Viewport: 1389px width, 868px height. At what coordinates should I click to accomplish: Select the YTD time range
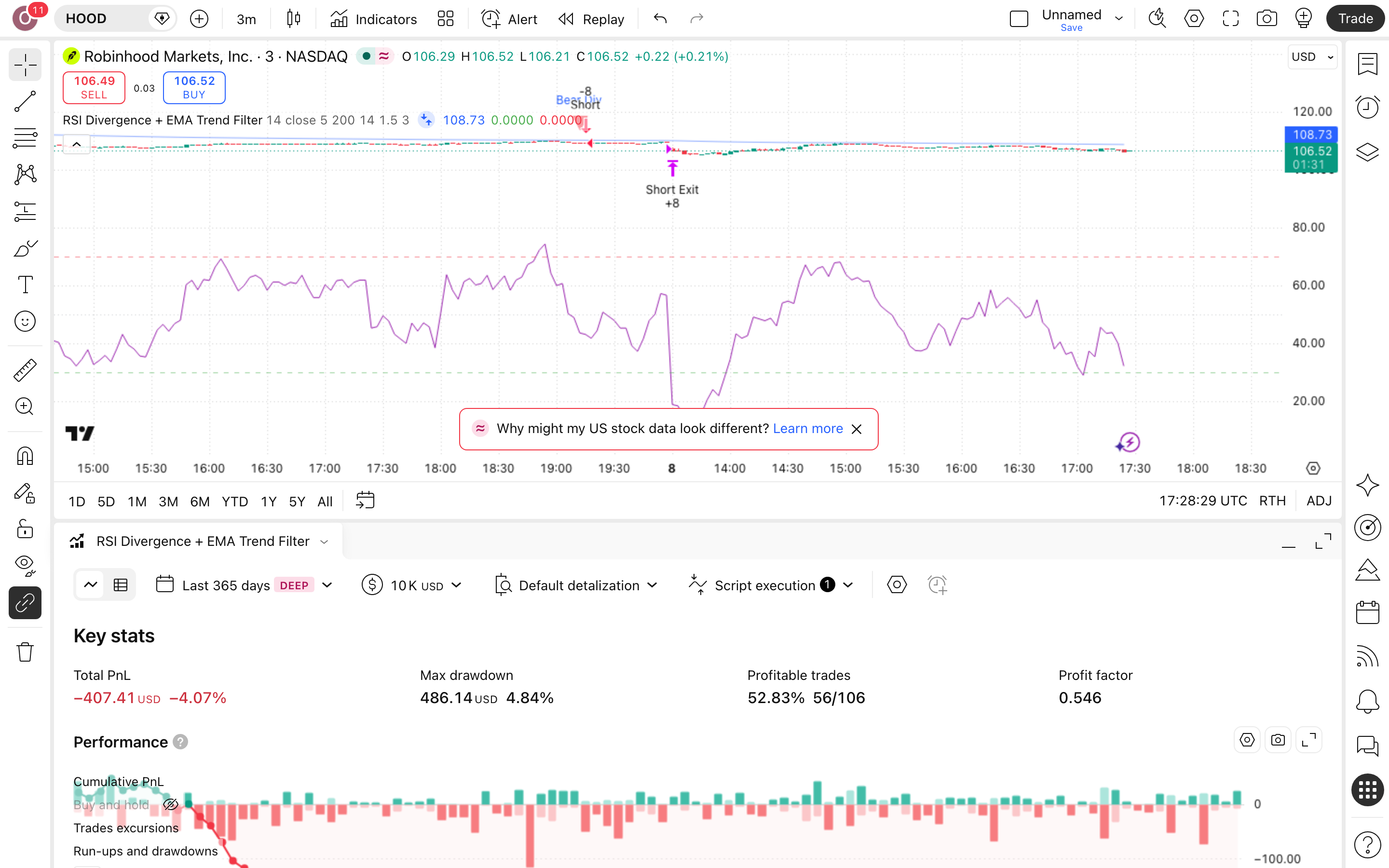(x=235, y=501)
